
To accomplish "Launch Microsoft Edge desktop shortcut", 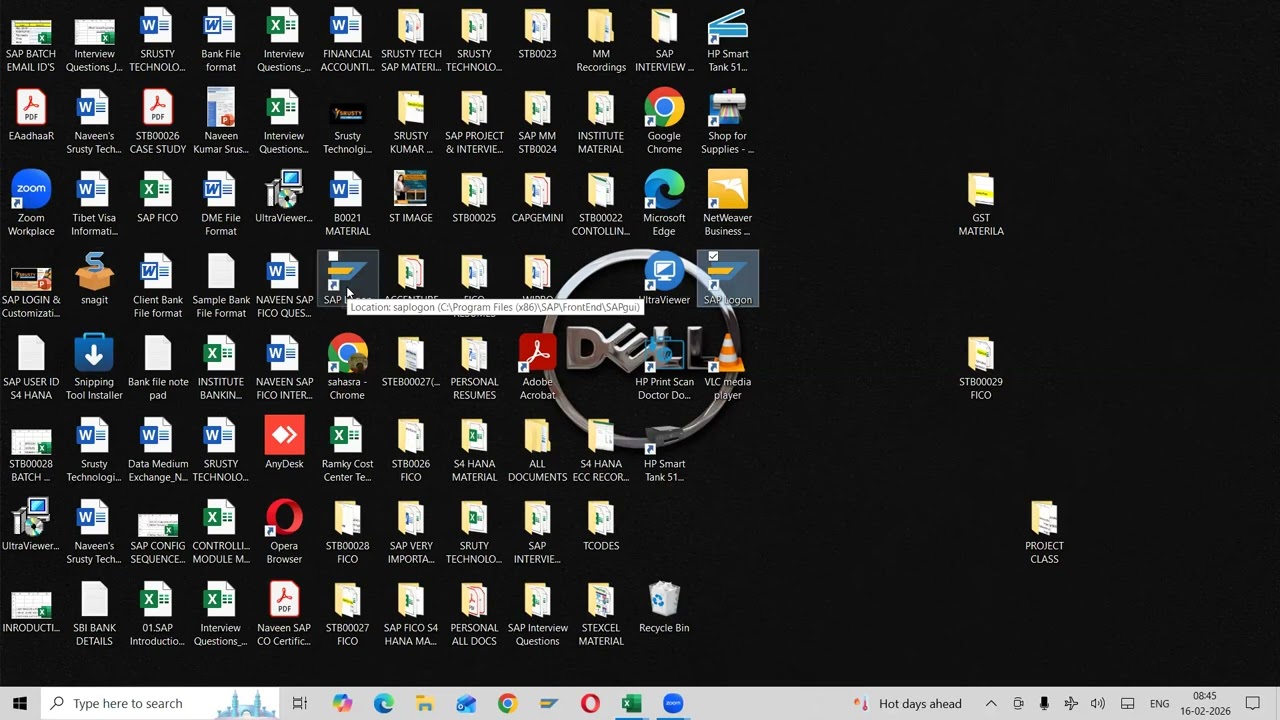I will click(664, 204).
